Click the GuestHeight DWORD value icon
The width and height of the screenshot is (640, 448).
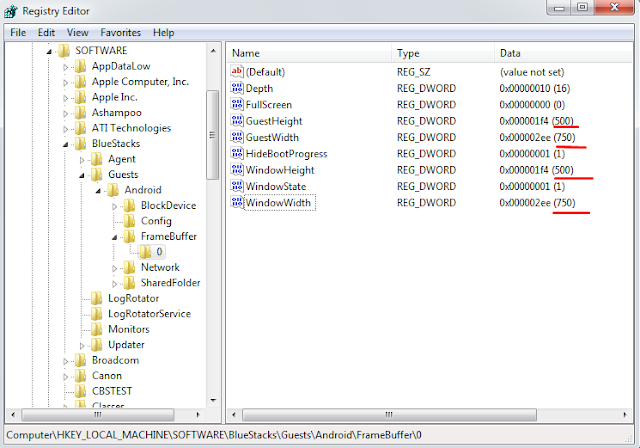pyautogui.click(x=237, y=121)
